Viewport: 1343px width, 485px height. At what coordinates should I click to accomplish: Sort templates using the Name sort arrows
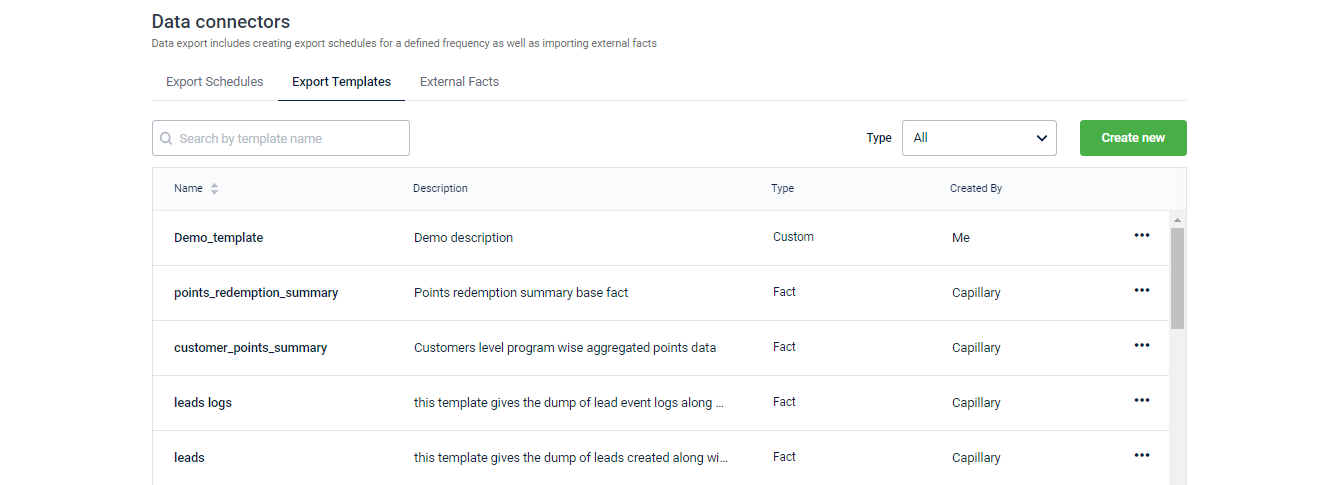214,188
